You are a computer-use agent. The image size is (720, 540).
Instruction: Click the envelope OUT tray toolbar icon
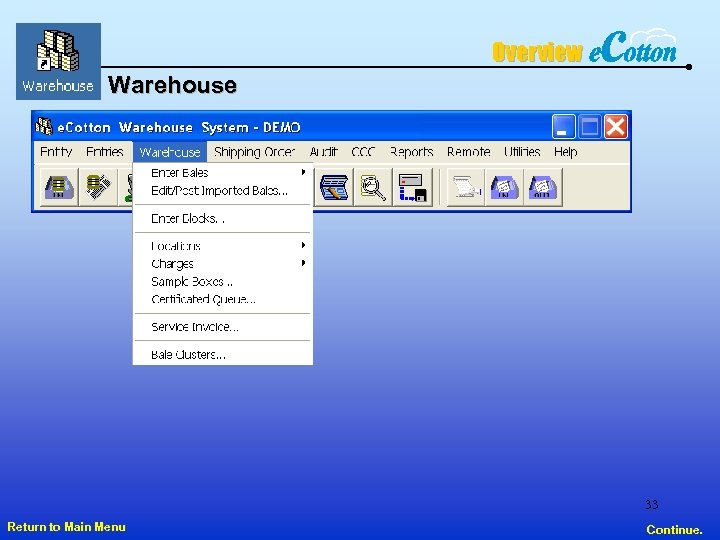tap(543, 187)
